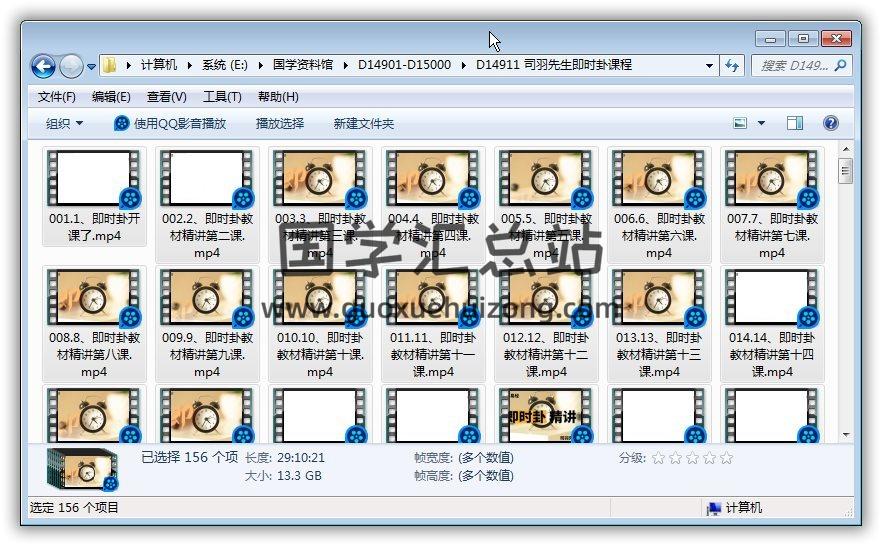This screenshot has height=546, width=882.
Task: Click the scrollbar down arrow
Action: [x=845, y=435]
